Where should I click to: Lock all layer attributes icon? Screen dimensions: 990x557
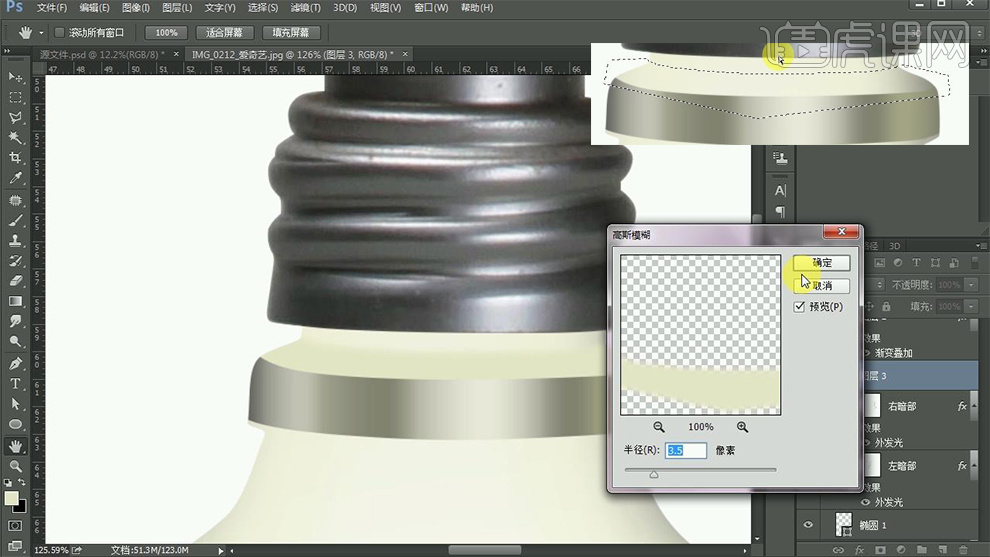tap(886, 306)
